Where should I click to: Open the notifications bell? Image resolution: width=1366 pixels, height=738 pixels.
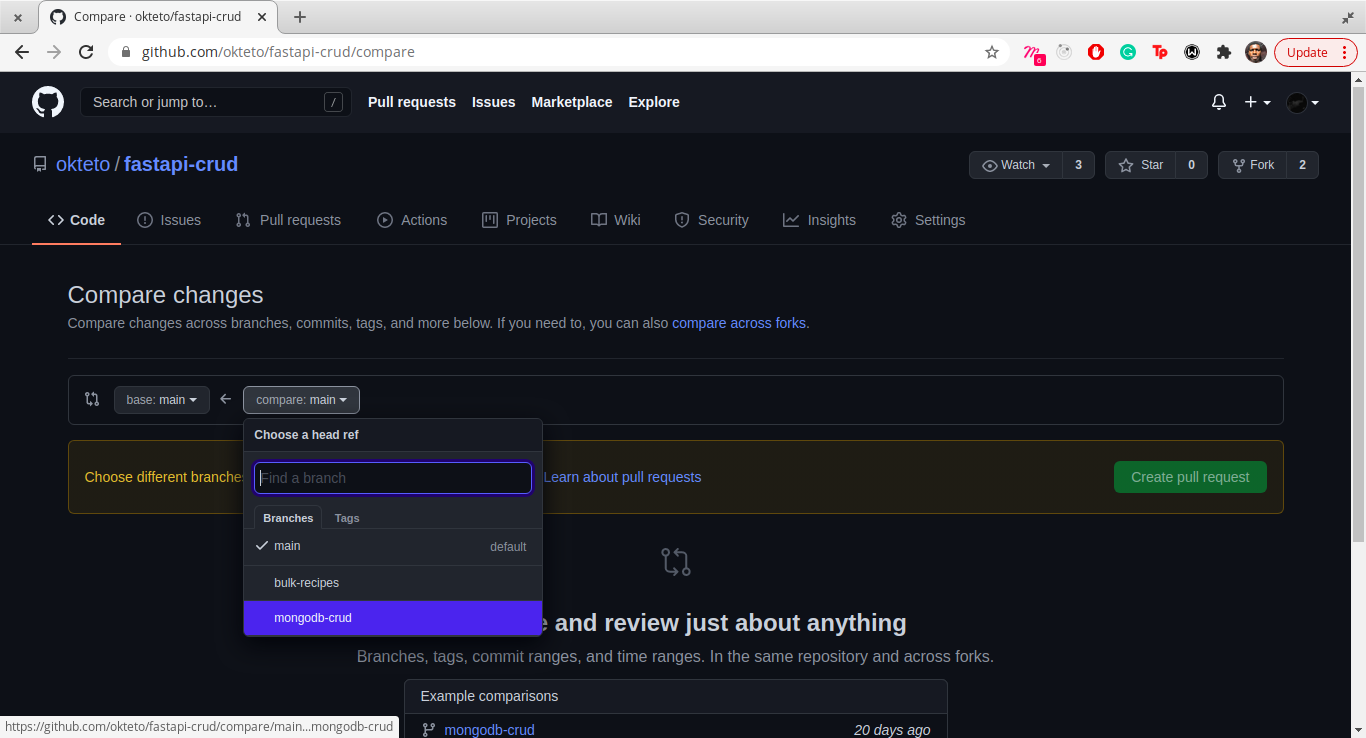1219,102
